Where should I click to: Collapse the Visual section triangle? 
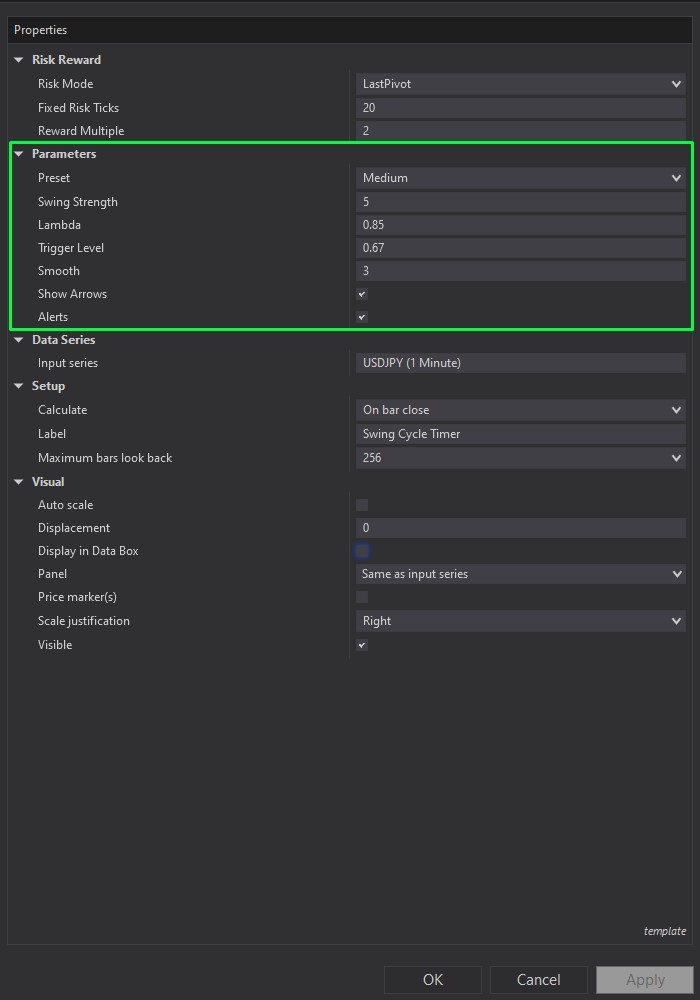(18, 482)
